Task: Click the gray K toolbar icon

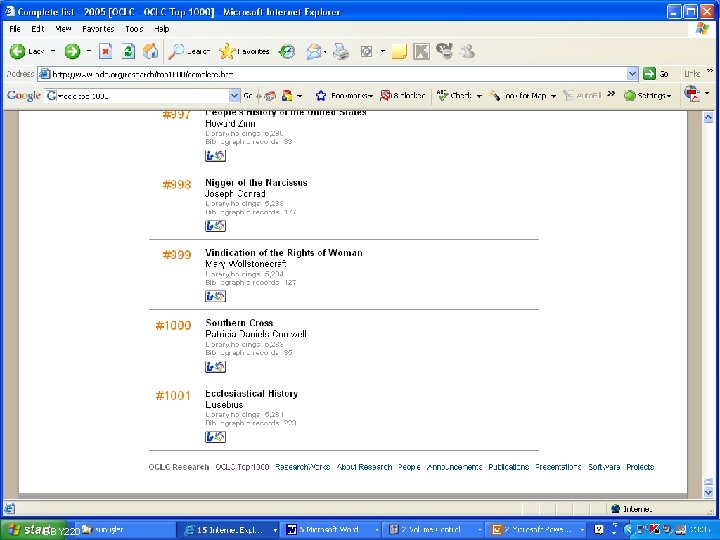Action: click(421, 51)
